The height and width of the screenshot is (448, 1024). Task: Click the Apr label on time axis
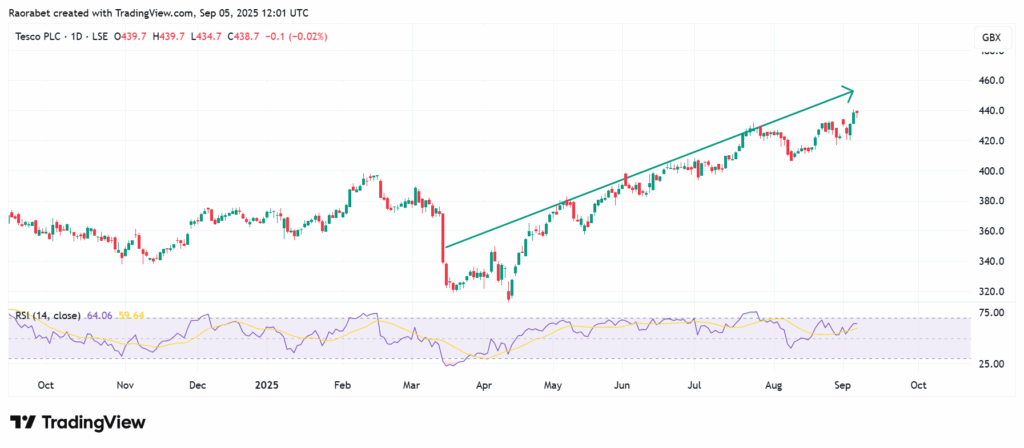(x=484, y=384)
